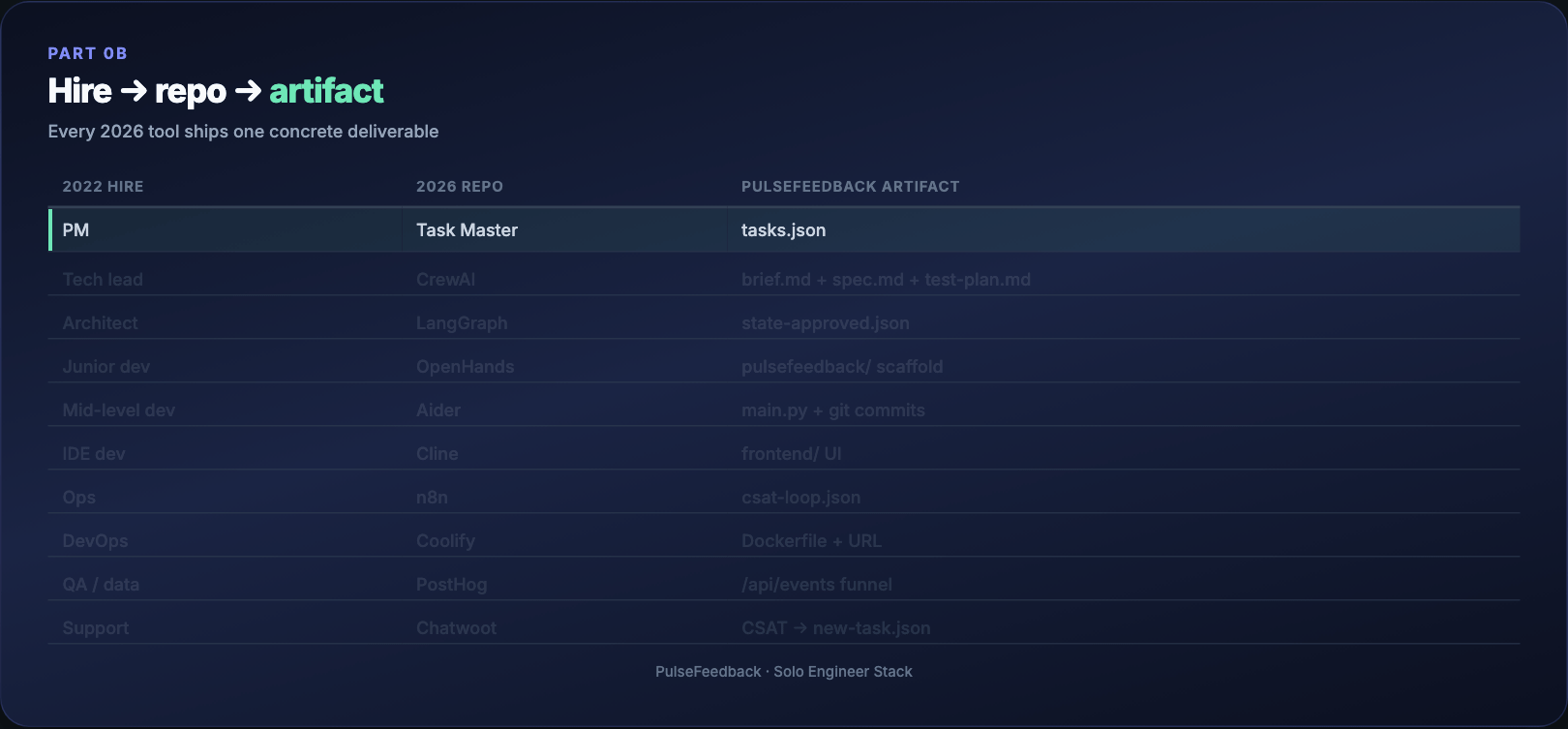Click the 'CrewAI' repo cell
The width and height of the screenshot is (1568, 729).
click(445, 280)
